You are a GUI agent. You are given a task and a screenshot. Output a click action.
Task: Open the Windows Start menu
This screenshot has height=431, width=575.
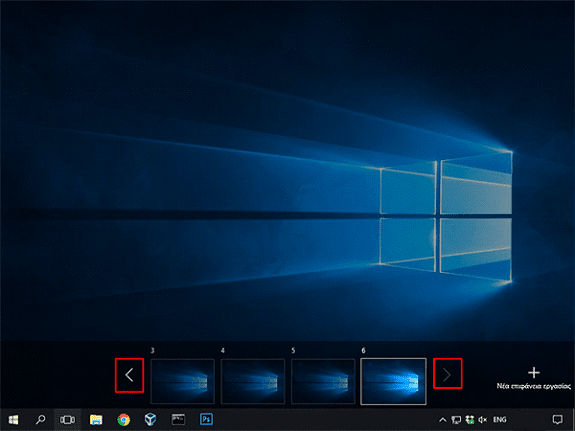(13, 419)
